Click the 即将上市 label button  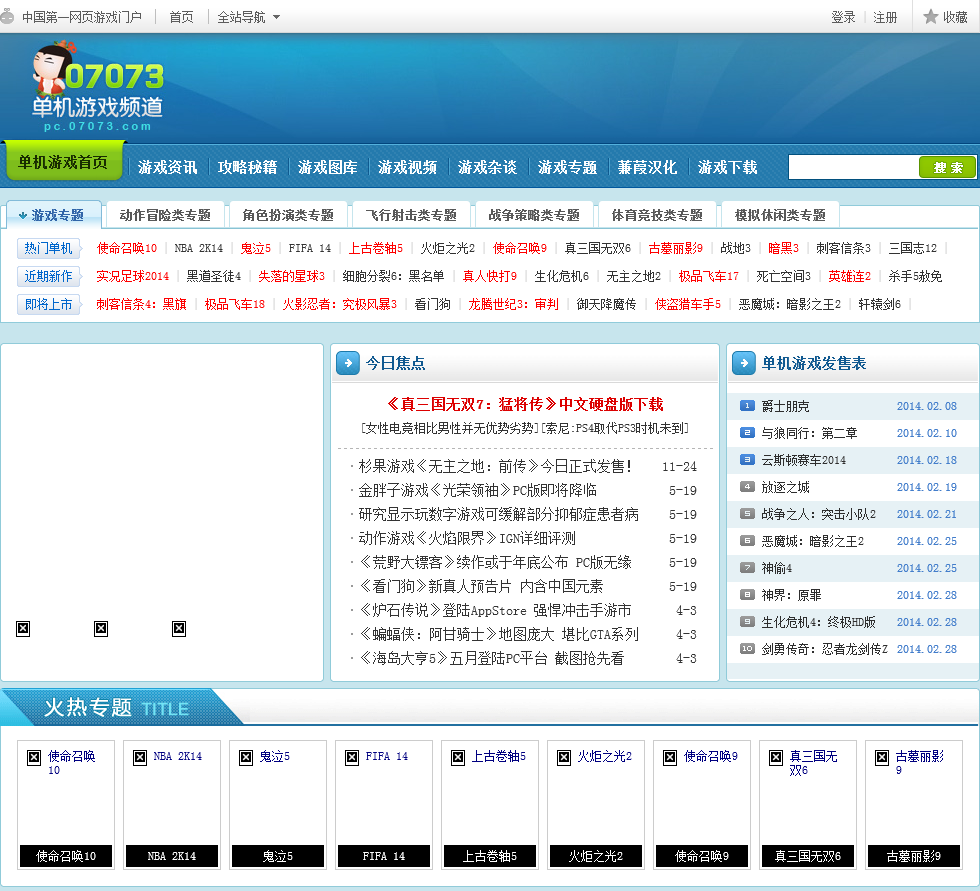[x=48, y=304]
